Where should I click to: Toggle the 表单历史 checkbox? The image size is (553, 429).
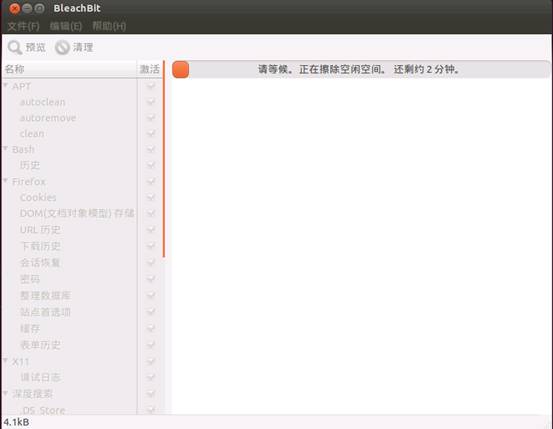(x=151, y=344)
